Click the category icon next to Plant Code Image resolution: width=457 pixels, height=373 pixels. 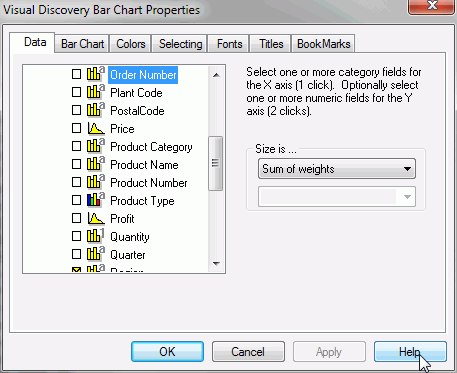(96, 92)
